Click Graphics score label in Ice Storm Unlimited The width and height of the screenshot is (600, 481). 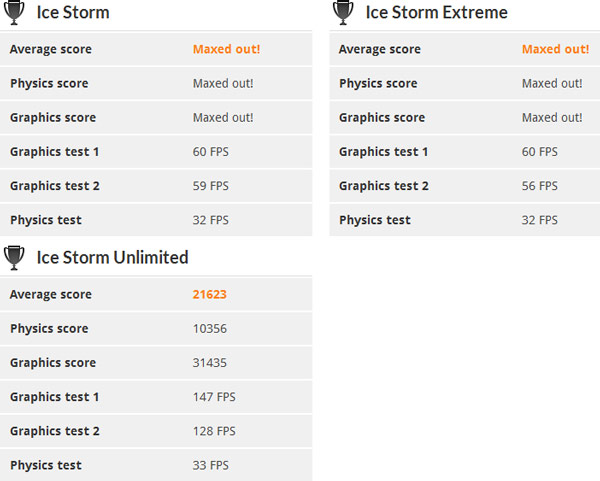53,363
